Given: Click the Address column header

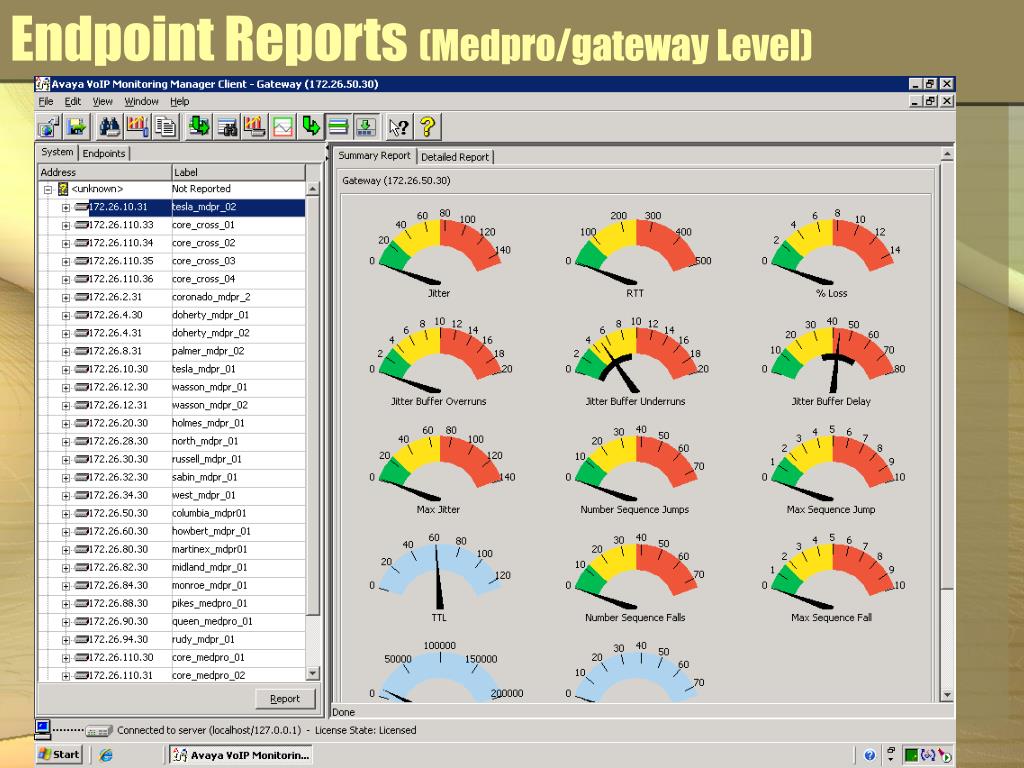Looking at the screenshot, I should (x=104, y=172).
